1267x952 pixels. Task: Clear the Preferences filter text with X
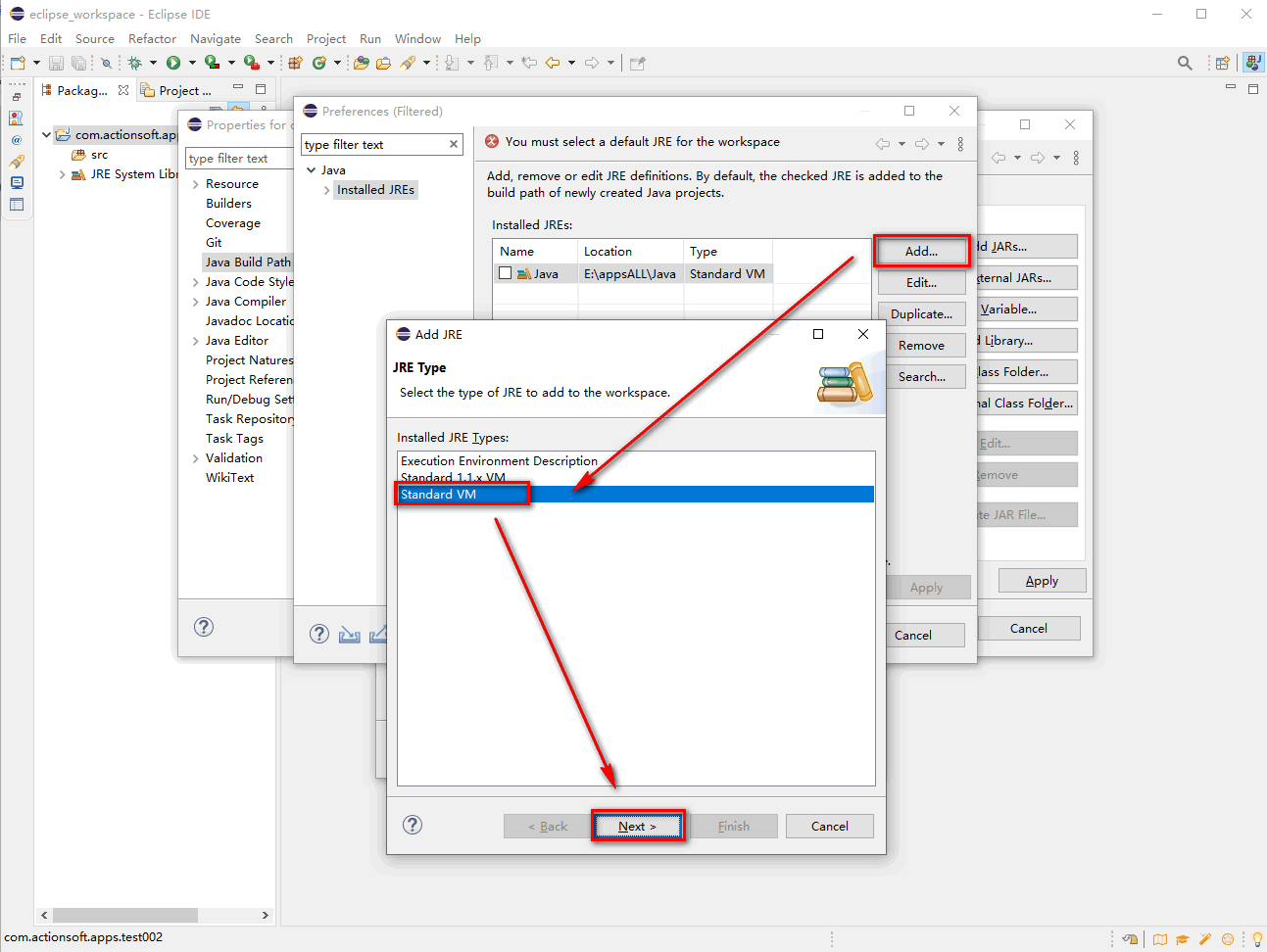tap(454, 144)
